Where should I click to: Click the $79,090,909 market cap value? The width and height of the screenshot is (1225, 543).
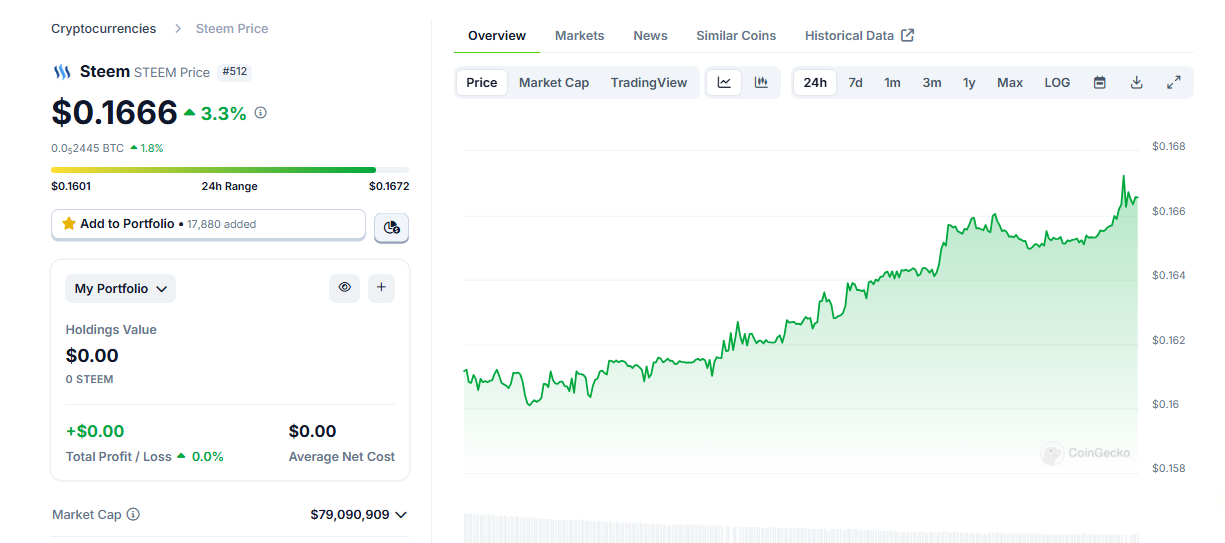pyautogui.click(x=350, y=515)
